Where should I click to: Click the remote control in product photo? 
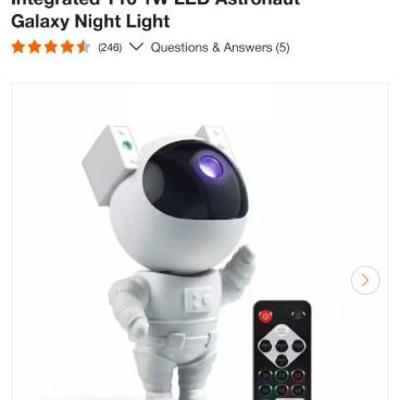click(282, 350)
